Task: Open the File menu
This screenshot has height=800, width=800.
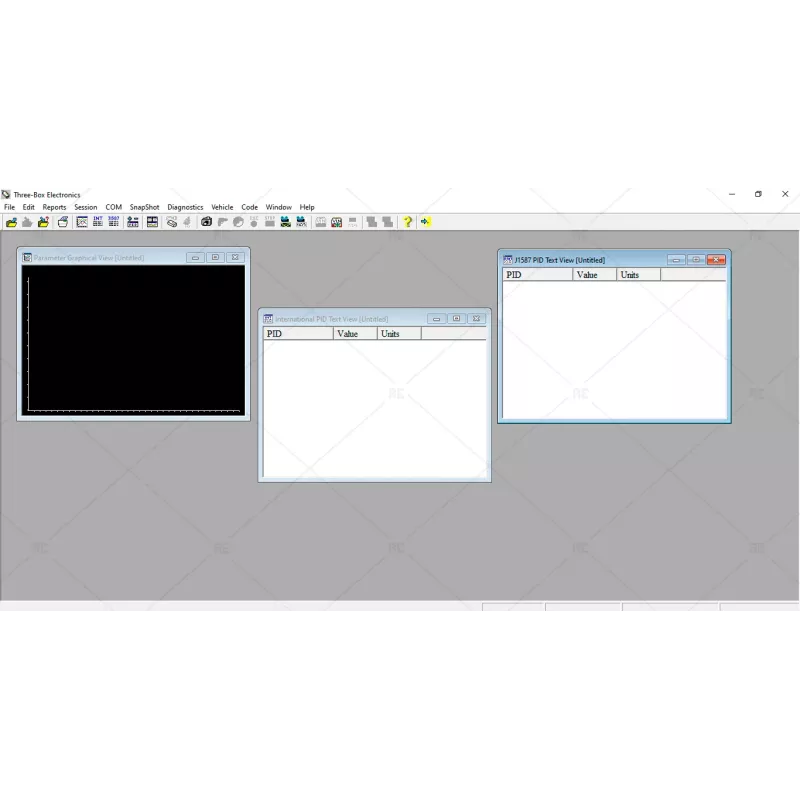Action: point(9,207)
